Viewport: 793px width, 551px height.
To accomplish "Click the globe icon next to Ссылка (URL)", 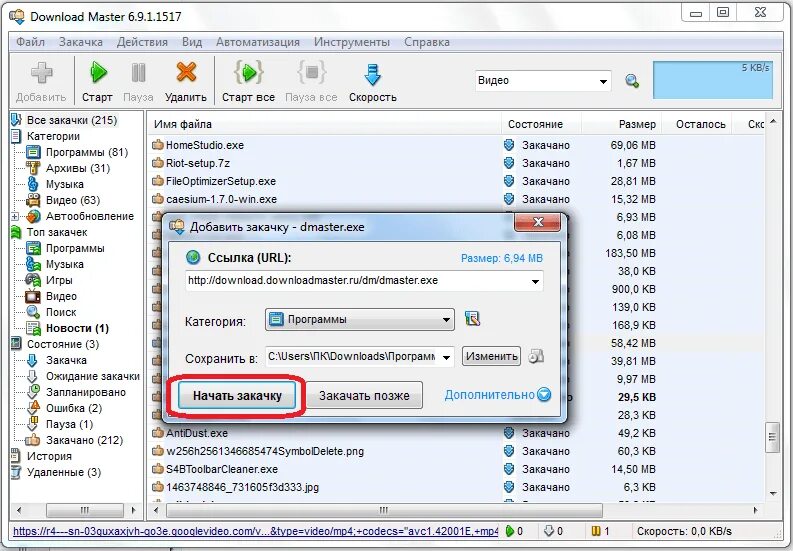I will point(193,258).
